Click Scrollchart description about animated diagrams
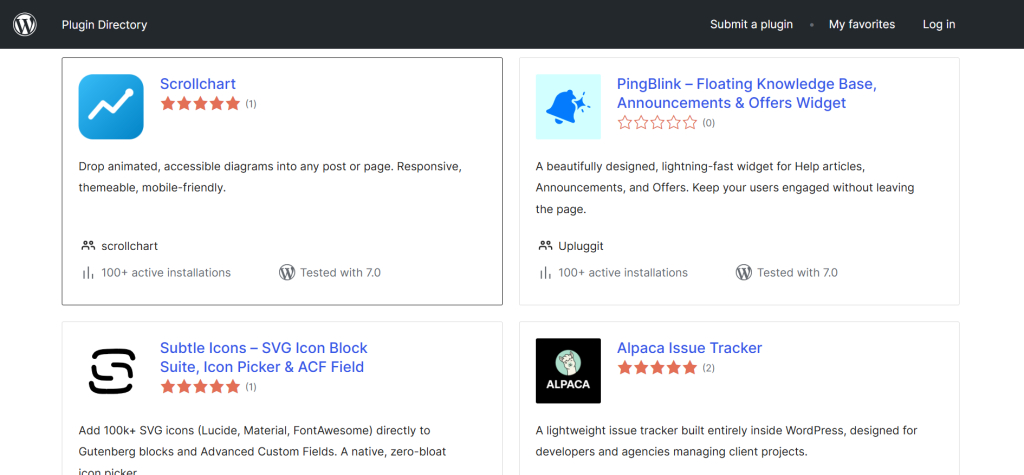The width and height of the screenshot is (1024, 475). pyautogui.click(x=270, y=176)
